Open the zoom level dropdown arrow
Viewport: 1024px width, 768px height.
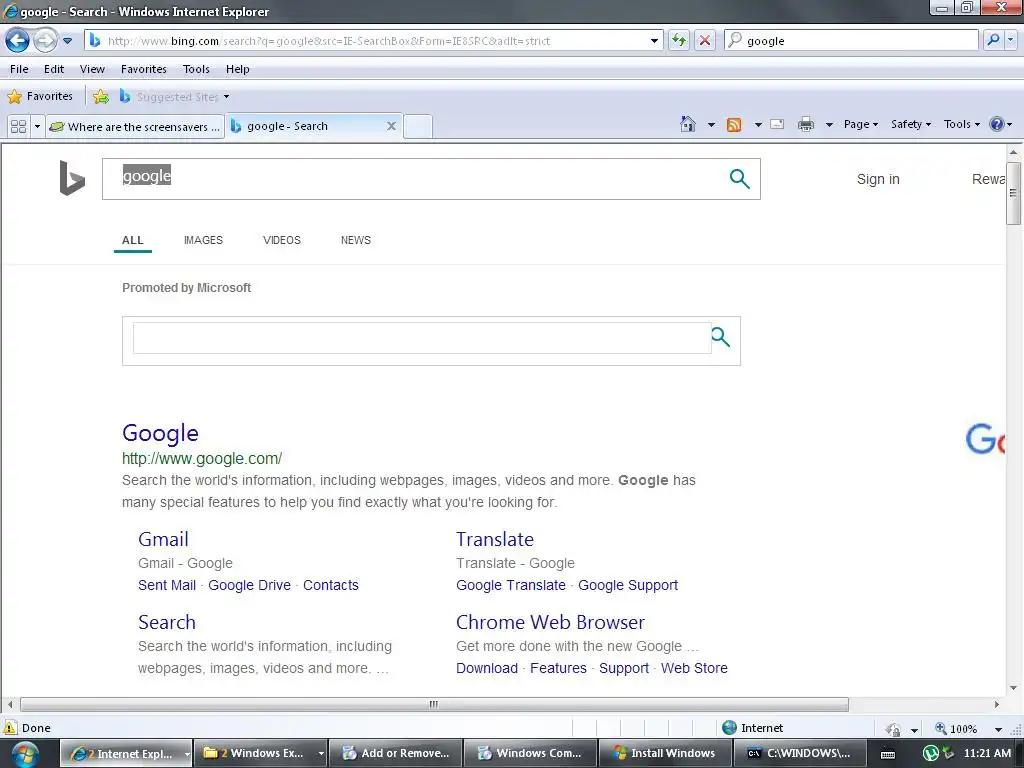(998, 729)
